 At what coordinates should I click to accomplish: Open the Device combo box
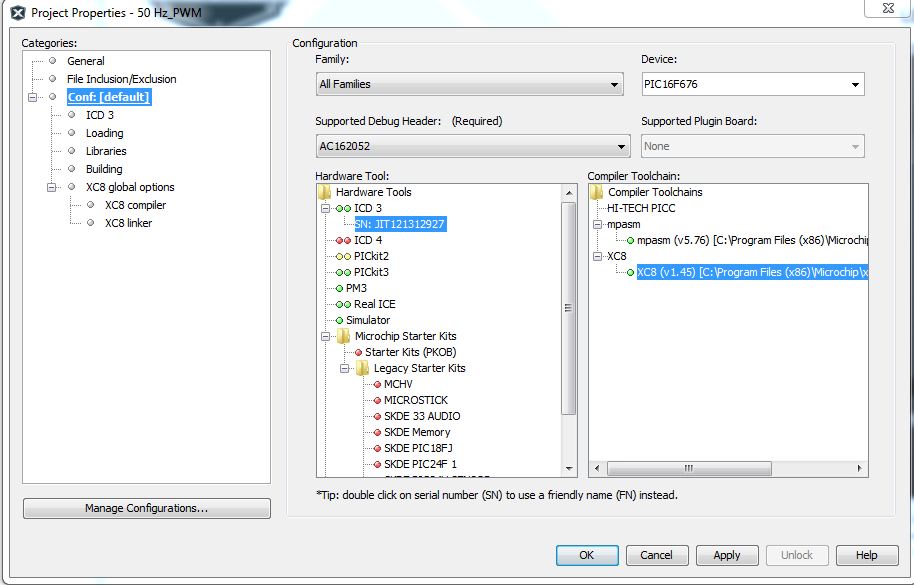click(x=752, y=85)
